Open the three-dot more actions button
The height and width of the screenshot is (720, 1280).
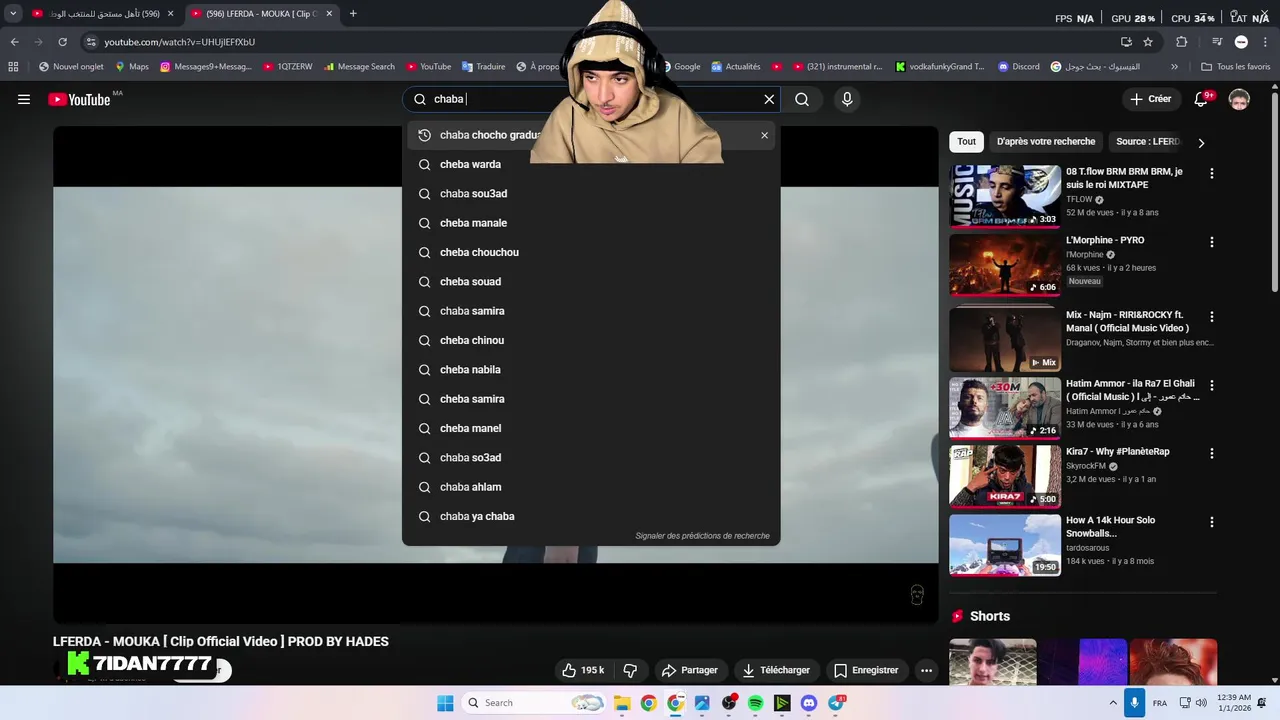click(927, 670)
